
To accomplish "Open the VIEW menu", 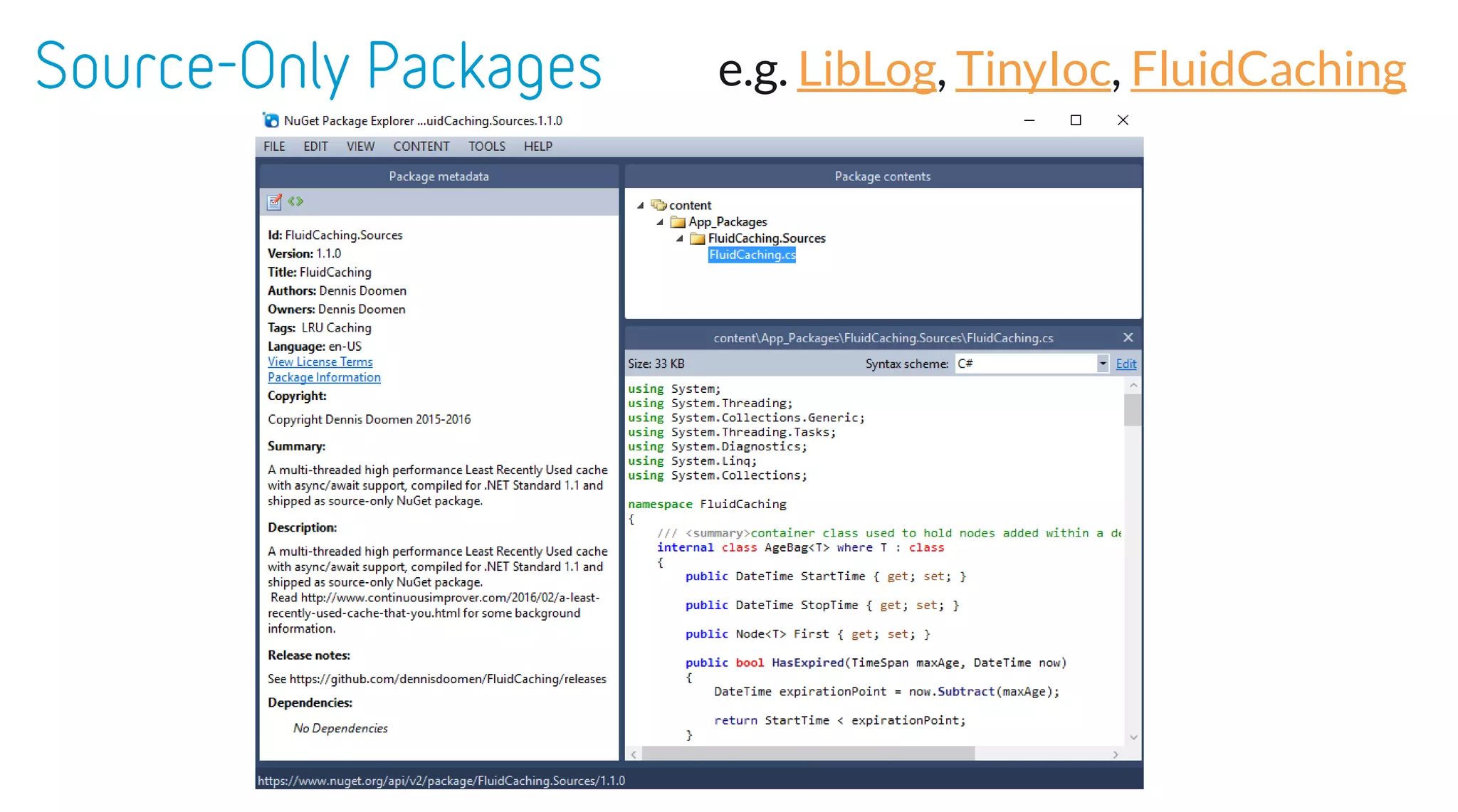I will coord(360,146).
